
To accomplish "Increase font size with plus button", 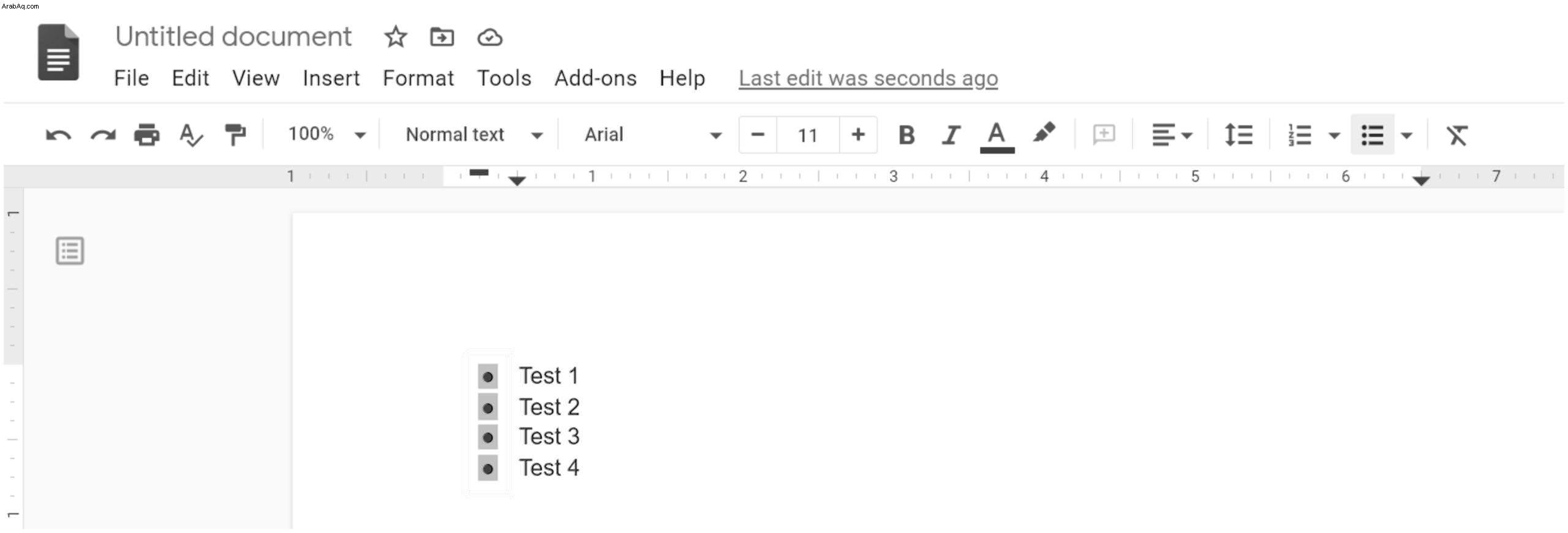I will point(858,135).
